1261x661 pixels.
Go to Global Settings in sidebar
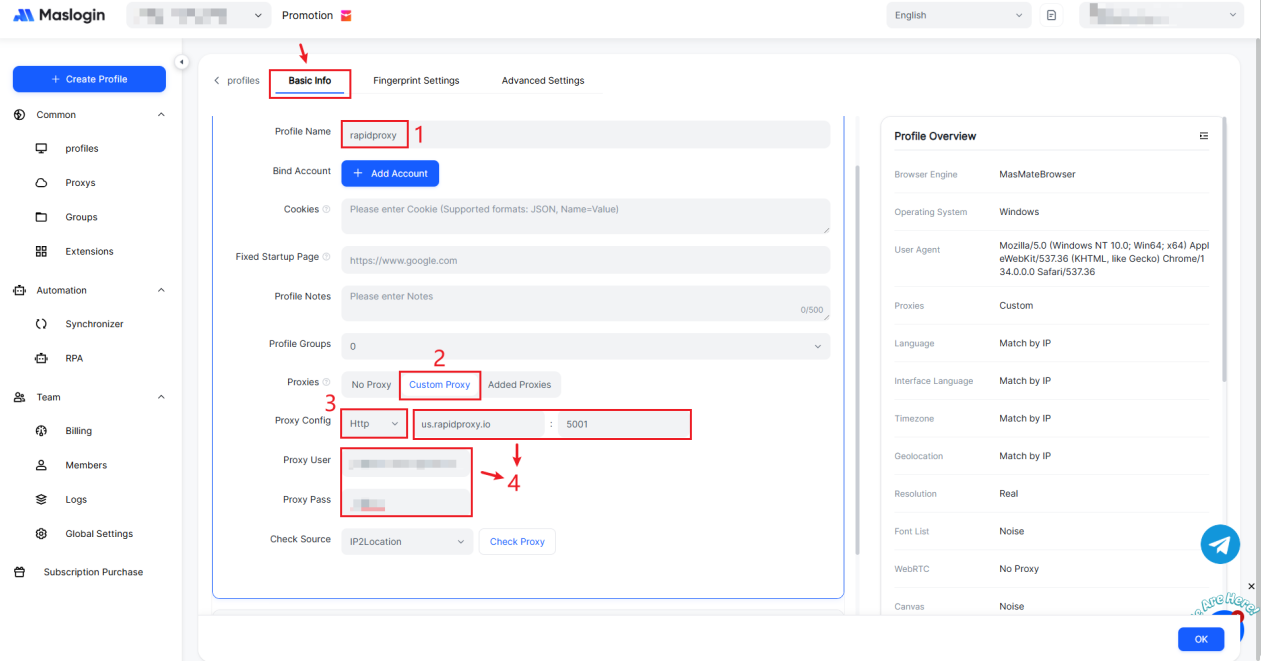click(x=98, y=534)
